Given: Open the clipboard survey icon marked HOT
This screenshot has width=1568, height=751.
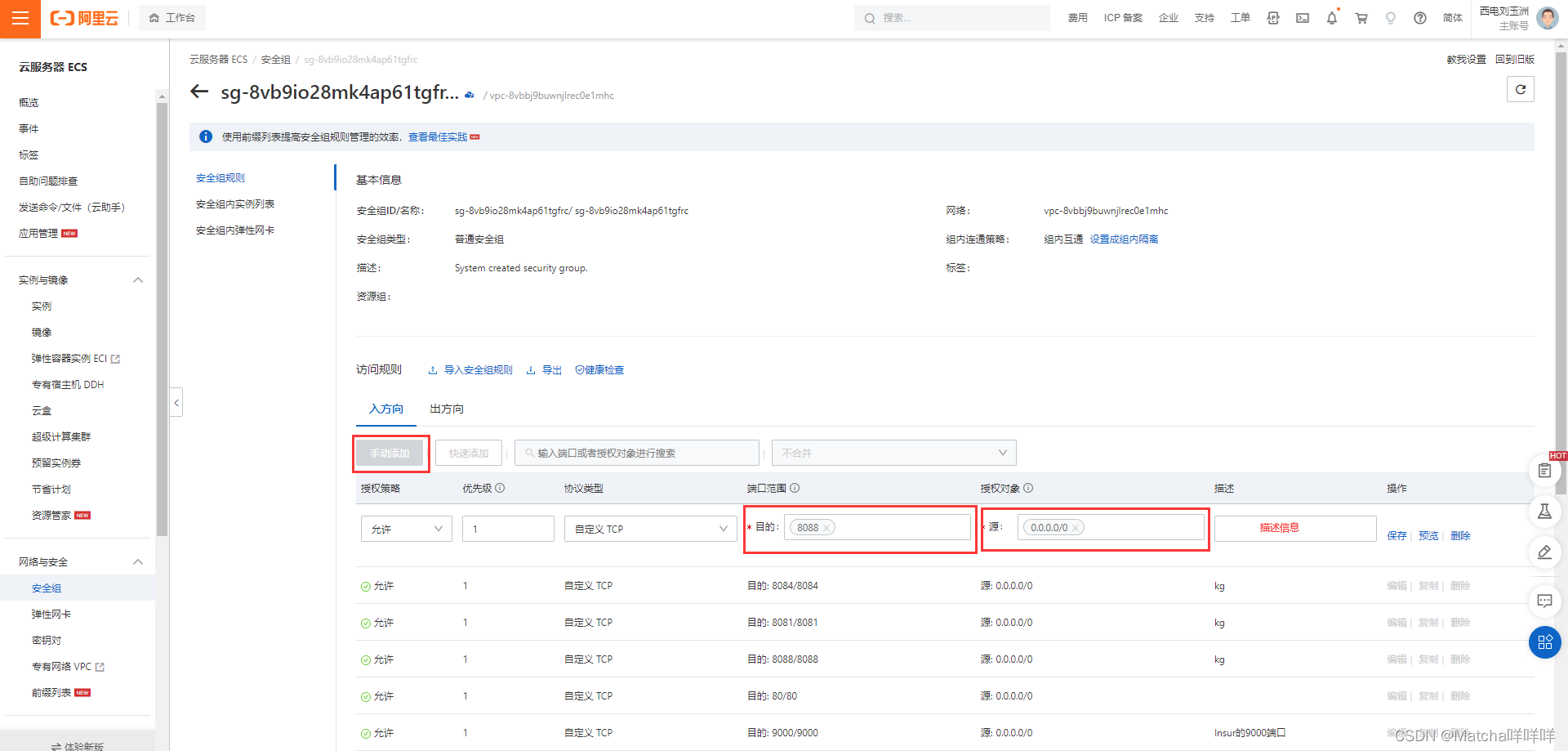Looking at the screenshot, I should click(1544, 470).
